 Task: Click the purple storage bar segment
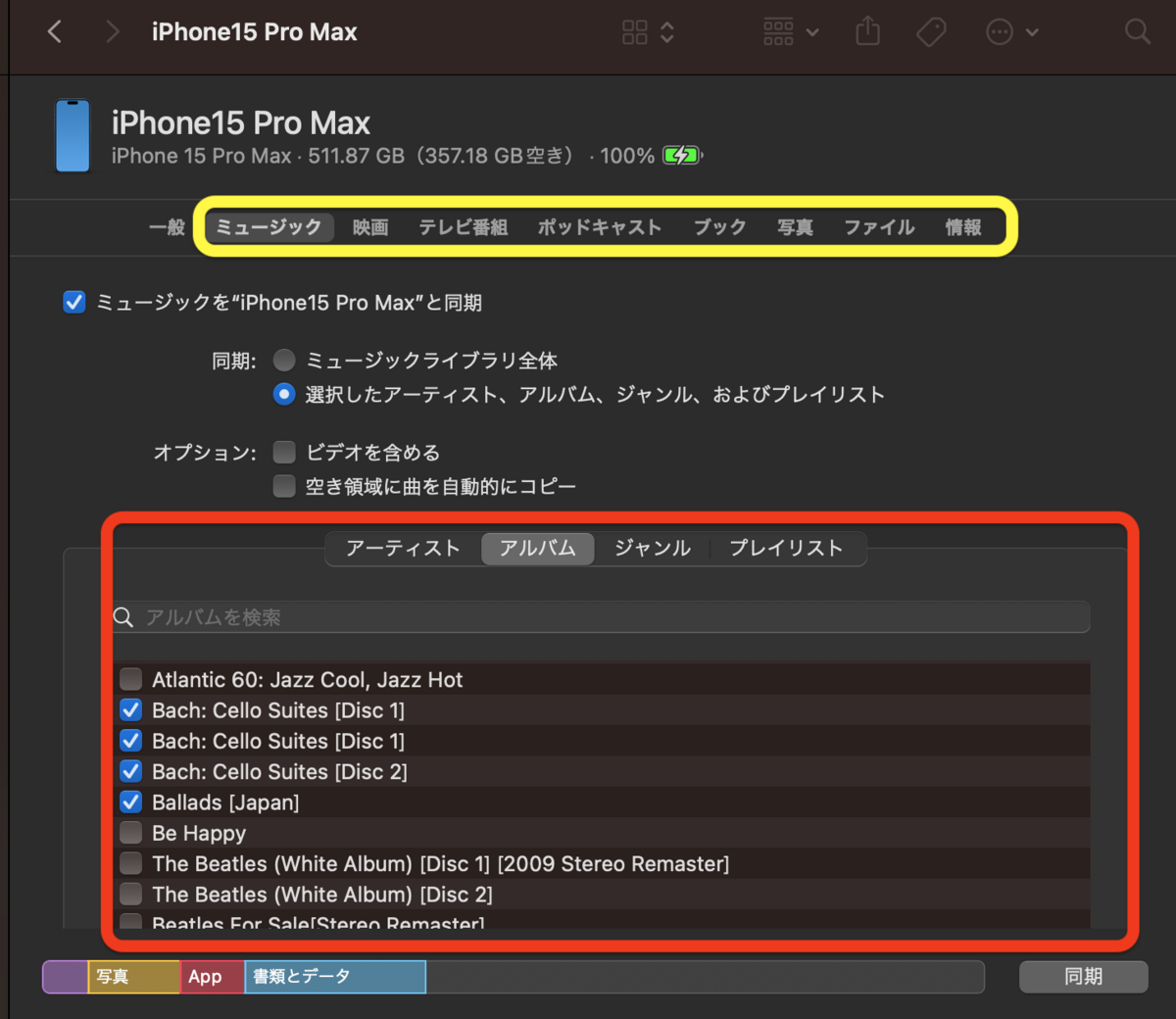[x=66, y=977]
